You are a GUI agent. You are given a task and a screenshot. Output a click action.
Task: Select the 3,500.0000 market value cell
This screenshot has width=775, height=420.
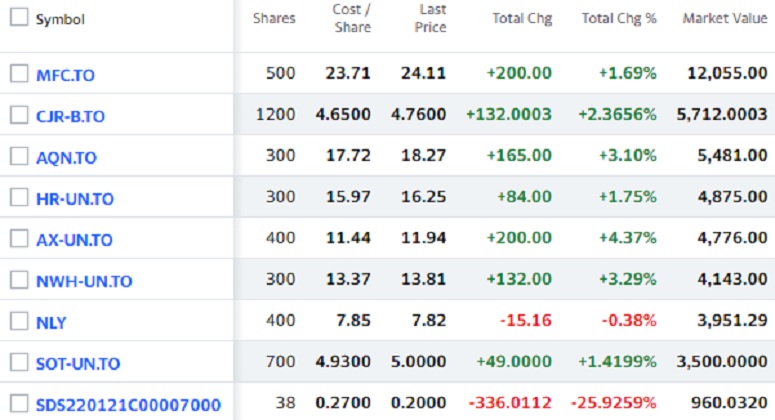[722, 361]
